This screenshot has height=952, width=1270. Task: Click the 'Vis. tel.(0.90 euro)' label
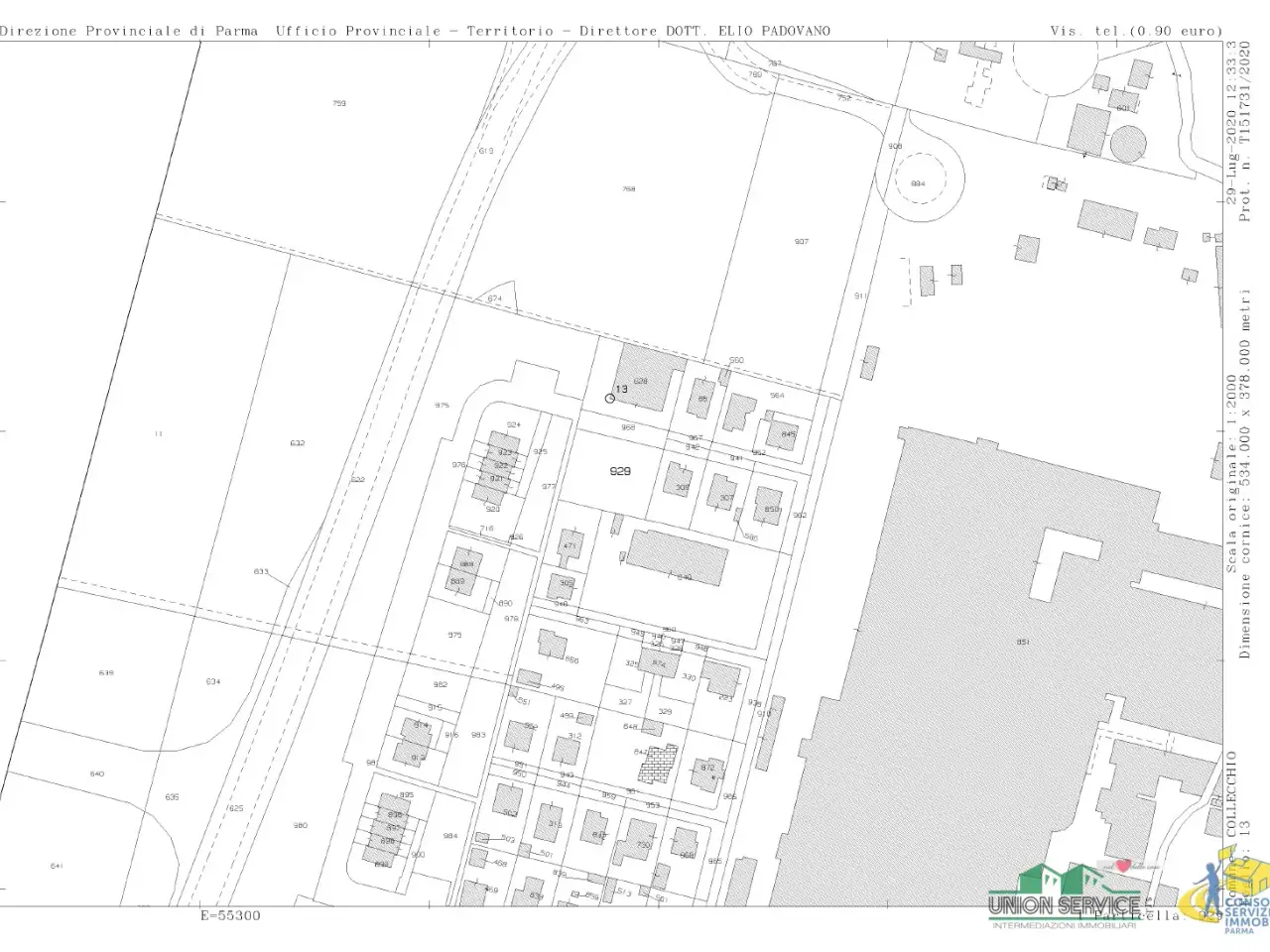click(1136, 31)
